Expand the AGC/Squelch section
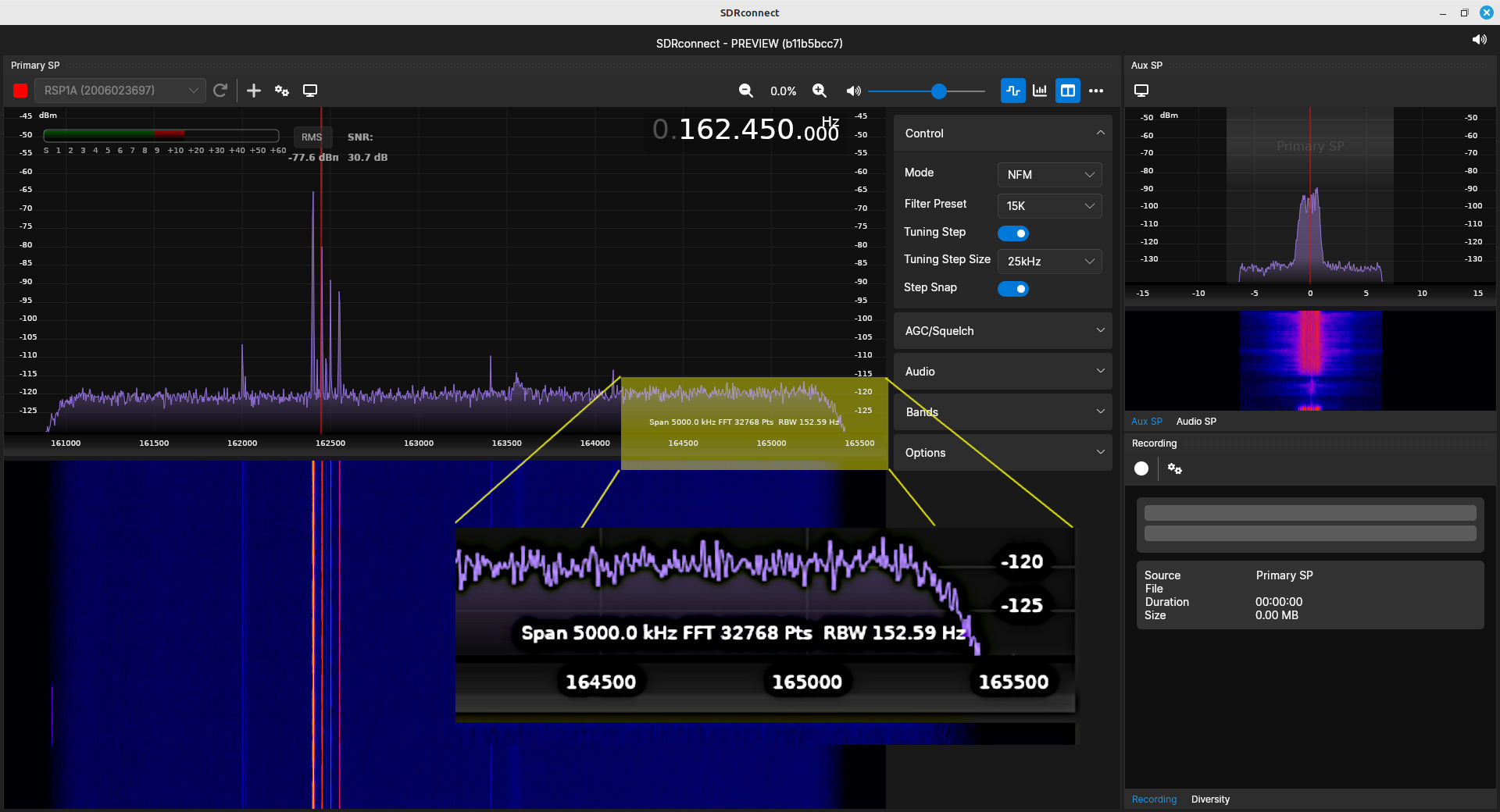 1003,331
